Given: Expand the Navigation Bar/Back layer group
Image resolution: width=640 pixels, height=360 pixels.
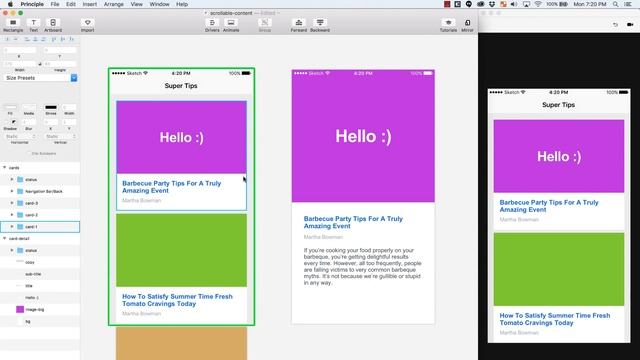Looking at the screenshot, I should tap(12, 191).
